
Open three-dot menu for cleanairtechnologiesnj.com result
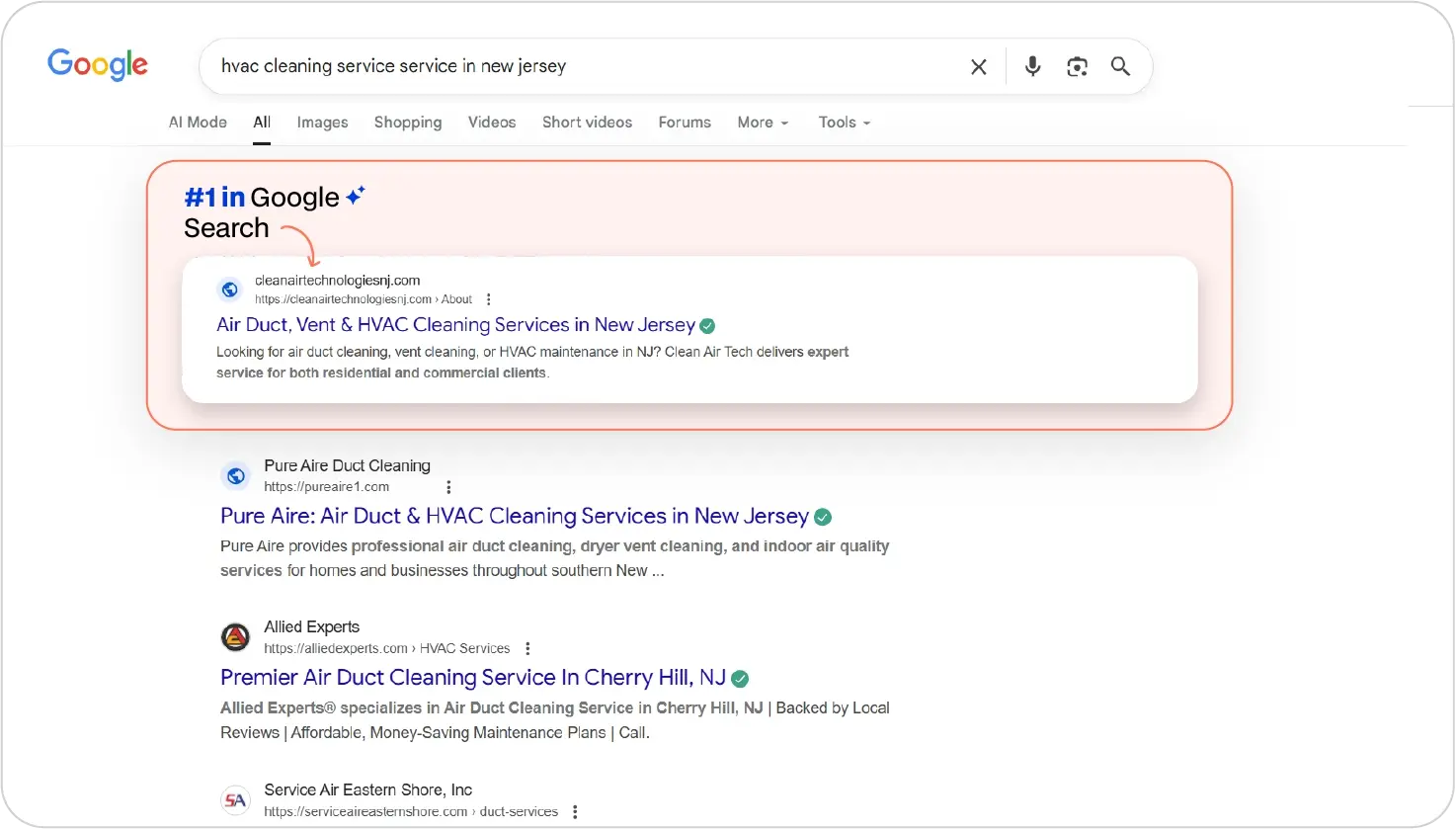[x=488, y=299]
